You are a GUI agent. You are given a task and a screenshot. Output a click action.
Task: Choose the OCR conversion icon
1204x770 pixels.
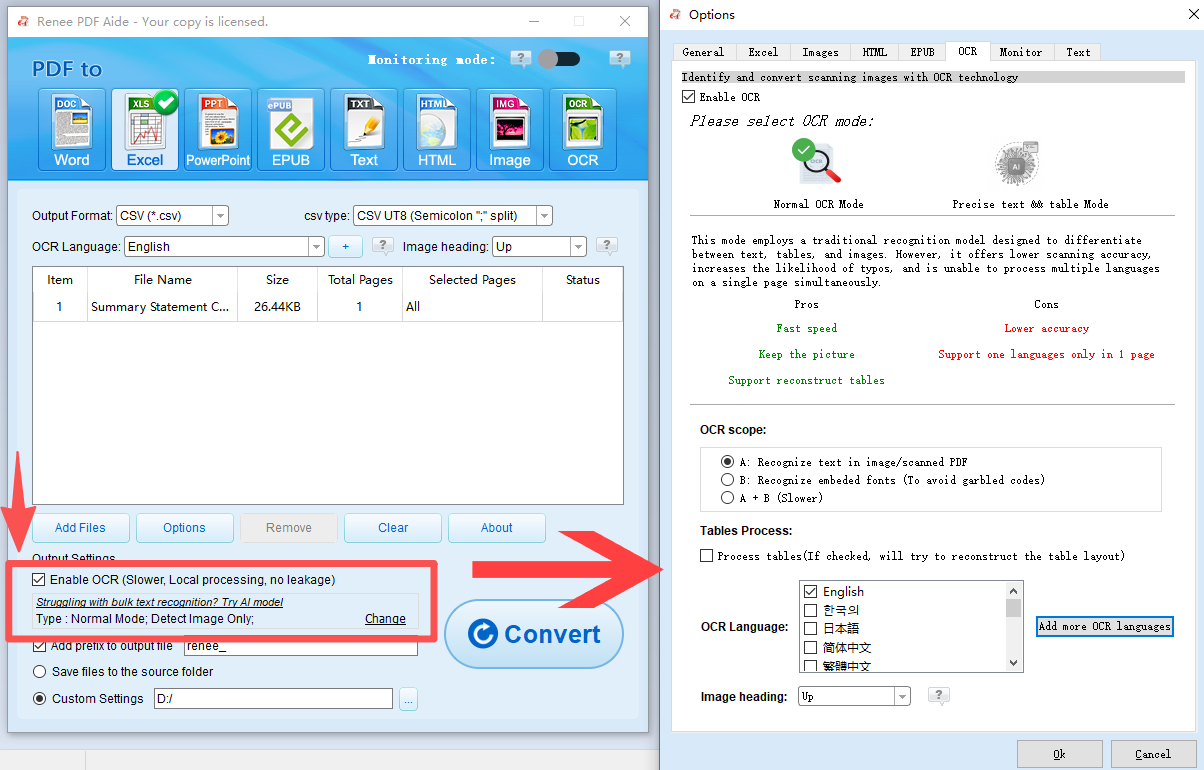(x=582, y=128)
